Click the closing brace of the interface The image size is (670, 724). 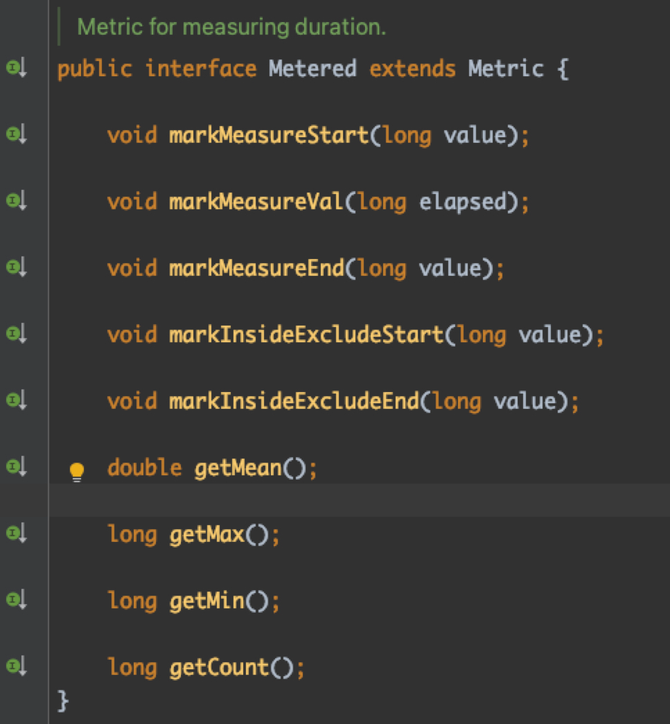[64, 700]
